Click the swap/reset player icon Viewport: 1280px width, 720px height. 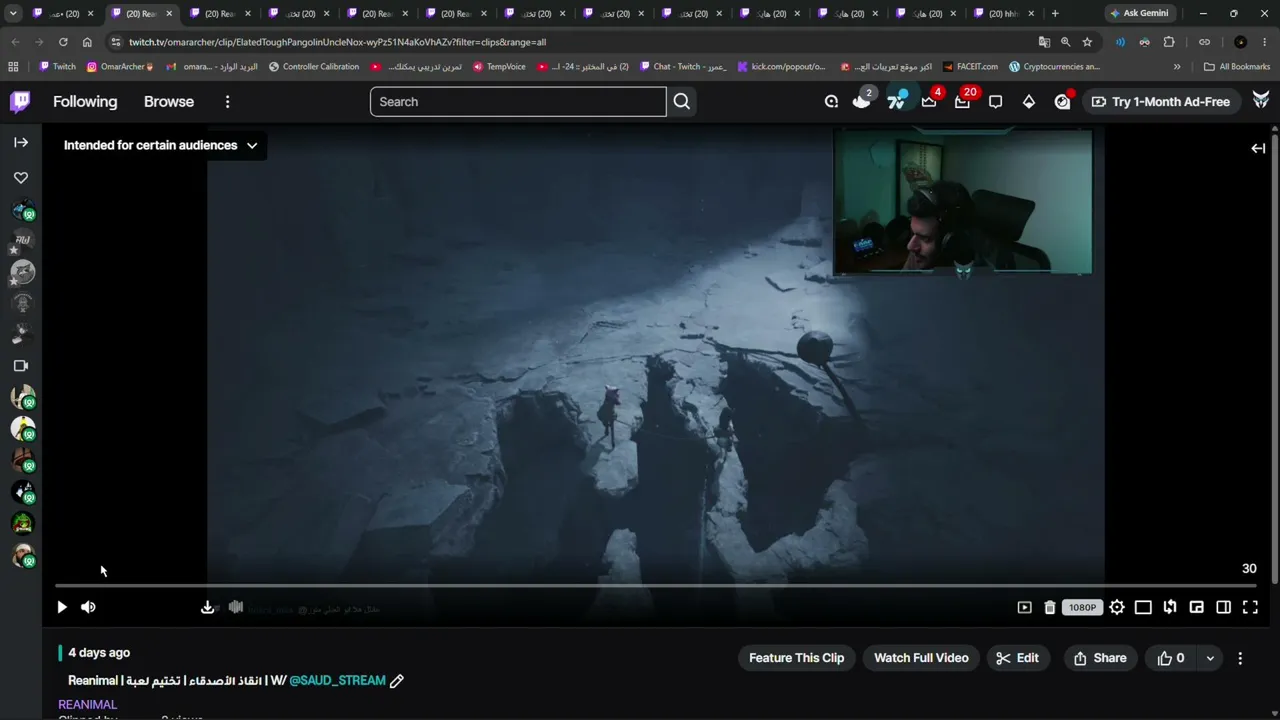pyautogui.click(x=1170, y=607)
